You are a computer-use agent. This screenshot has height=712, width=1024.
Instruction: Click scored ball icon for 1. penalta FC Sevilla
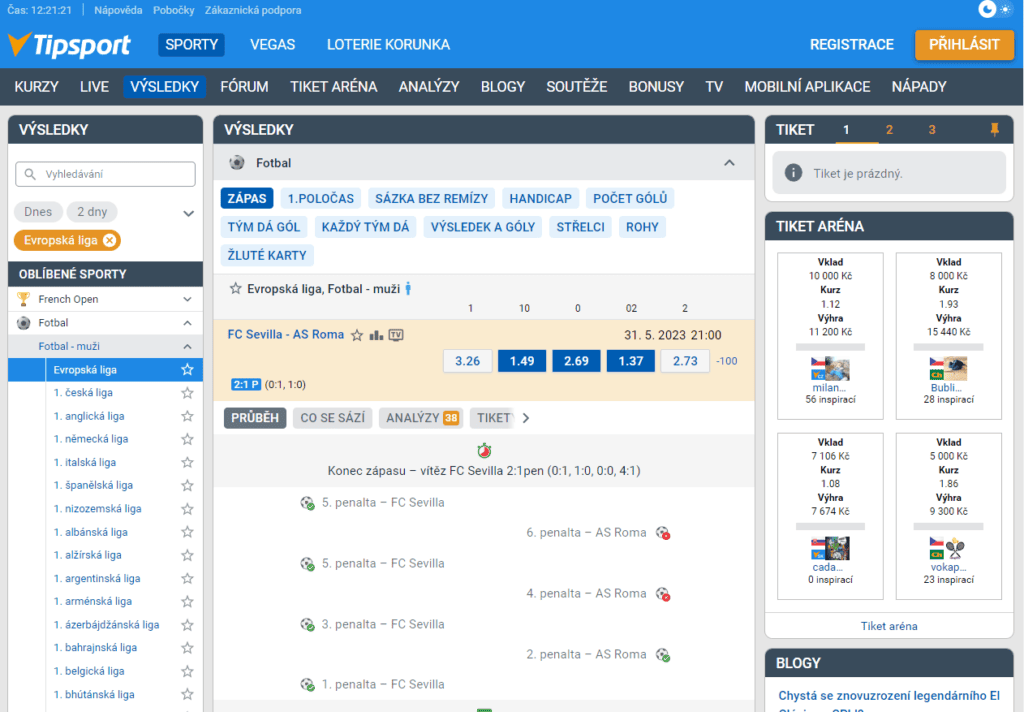click(308, 685)
